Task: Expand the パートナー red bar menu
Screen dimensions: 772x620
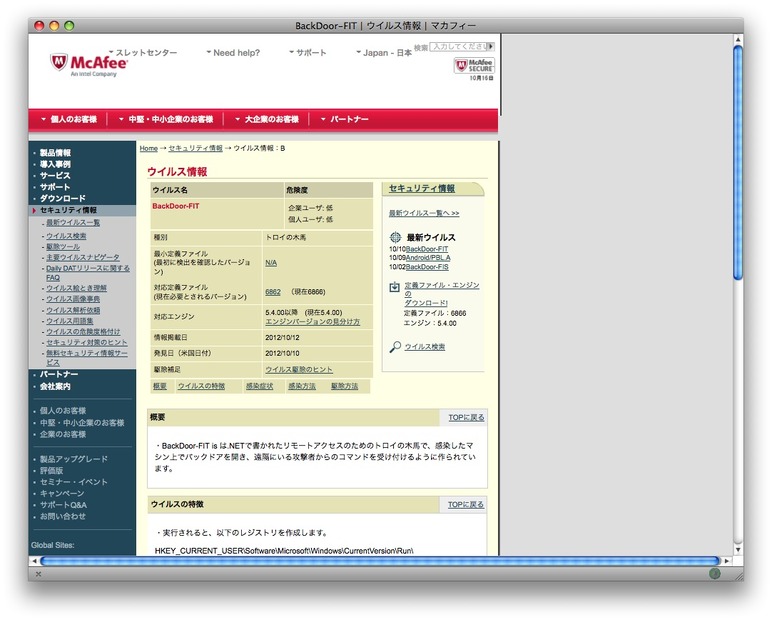Action: pos(345,119)
